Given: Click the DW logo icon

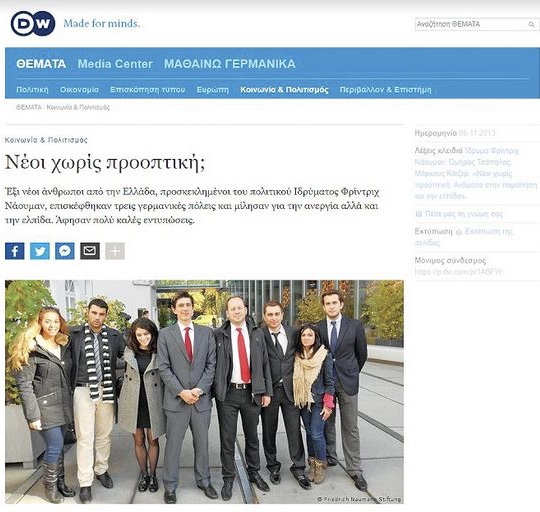Looking at the screenshot, I should (x=33, y=23).
